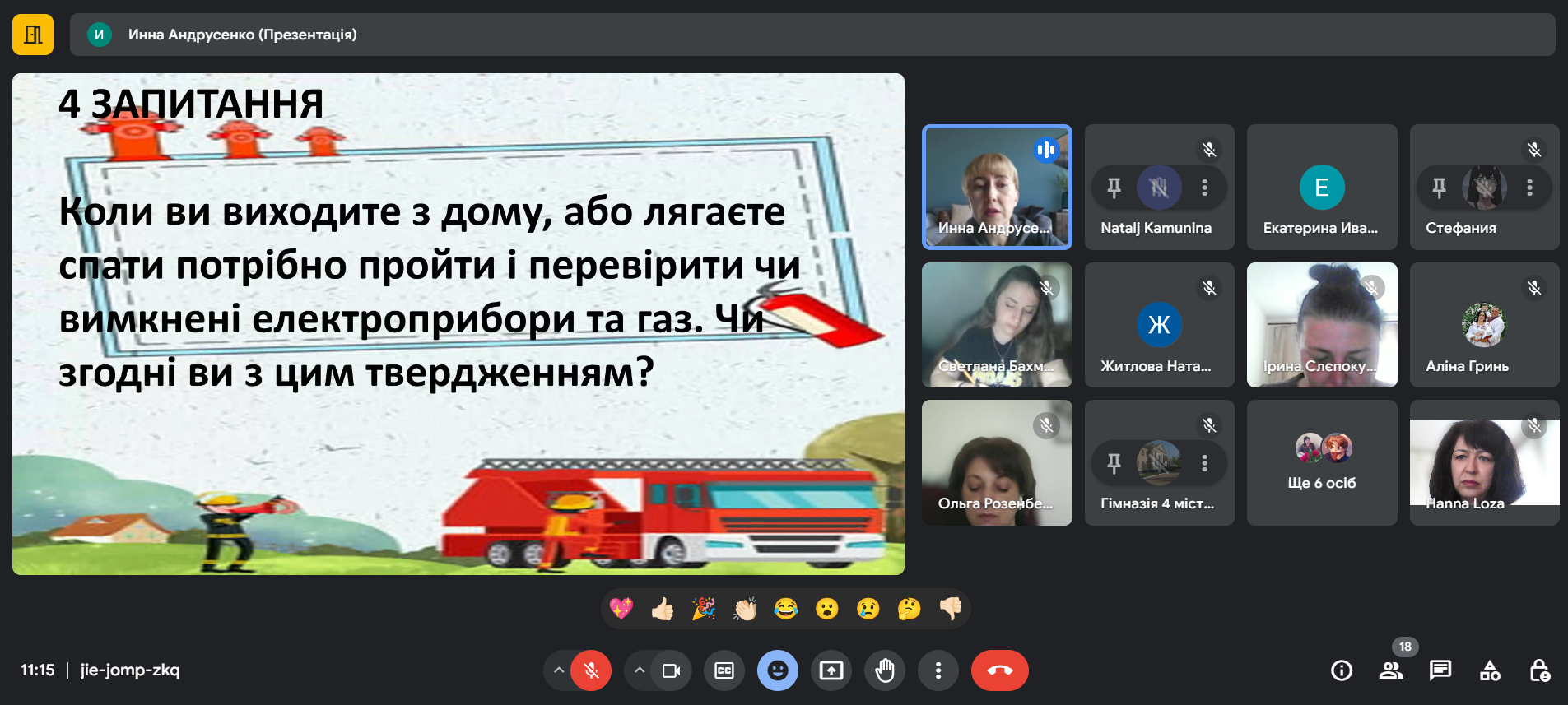Click the raise hand icon

(885, 670)
